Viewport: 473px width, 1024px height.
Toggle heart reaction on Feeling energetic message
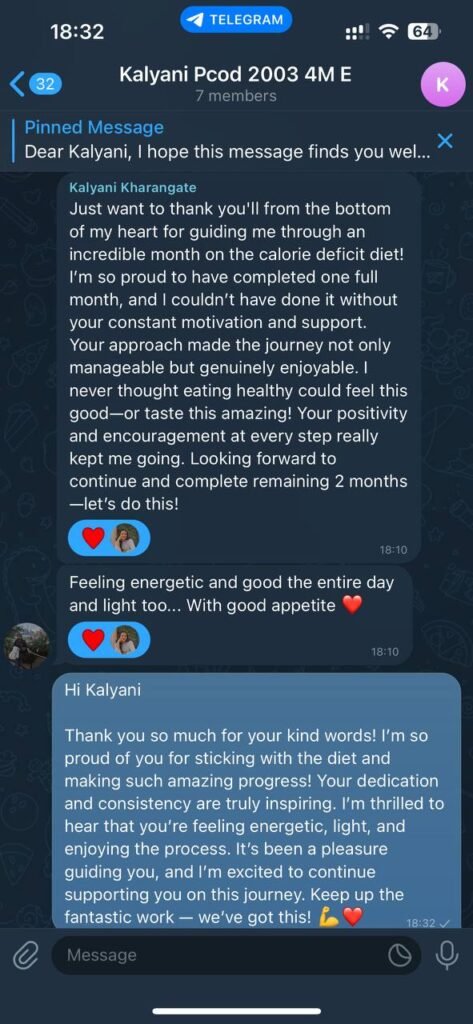click(x=93, y=641)
